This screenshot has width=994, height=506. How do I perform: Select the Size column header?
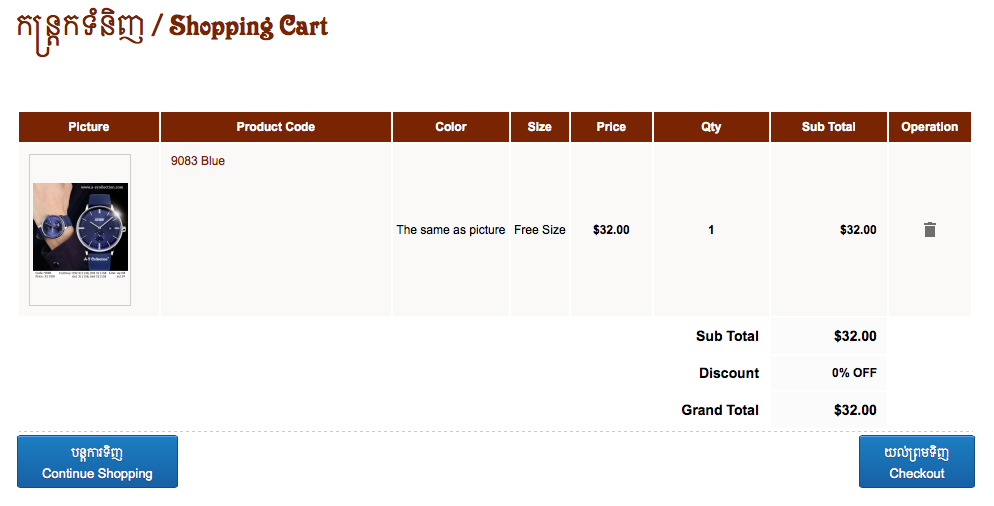539,127
